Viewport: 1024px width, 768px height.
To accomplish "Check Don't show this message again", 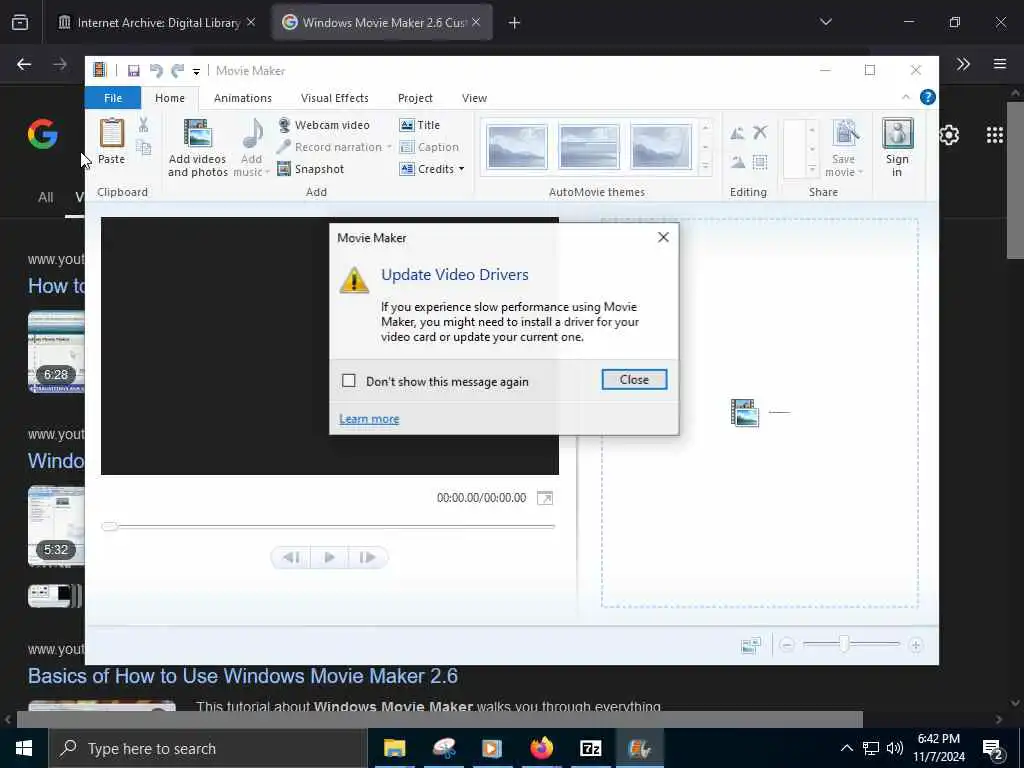I will coord(349,381).
